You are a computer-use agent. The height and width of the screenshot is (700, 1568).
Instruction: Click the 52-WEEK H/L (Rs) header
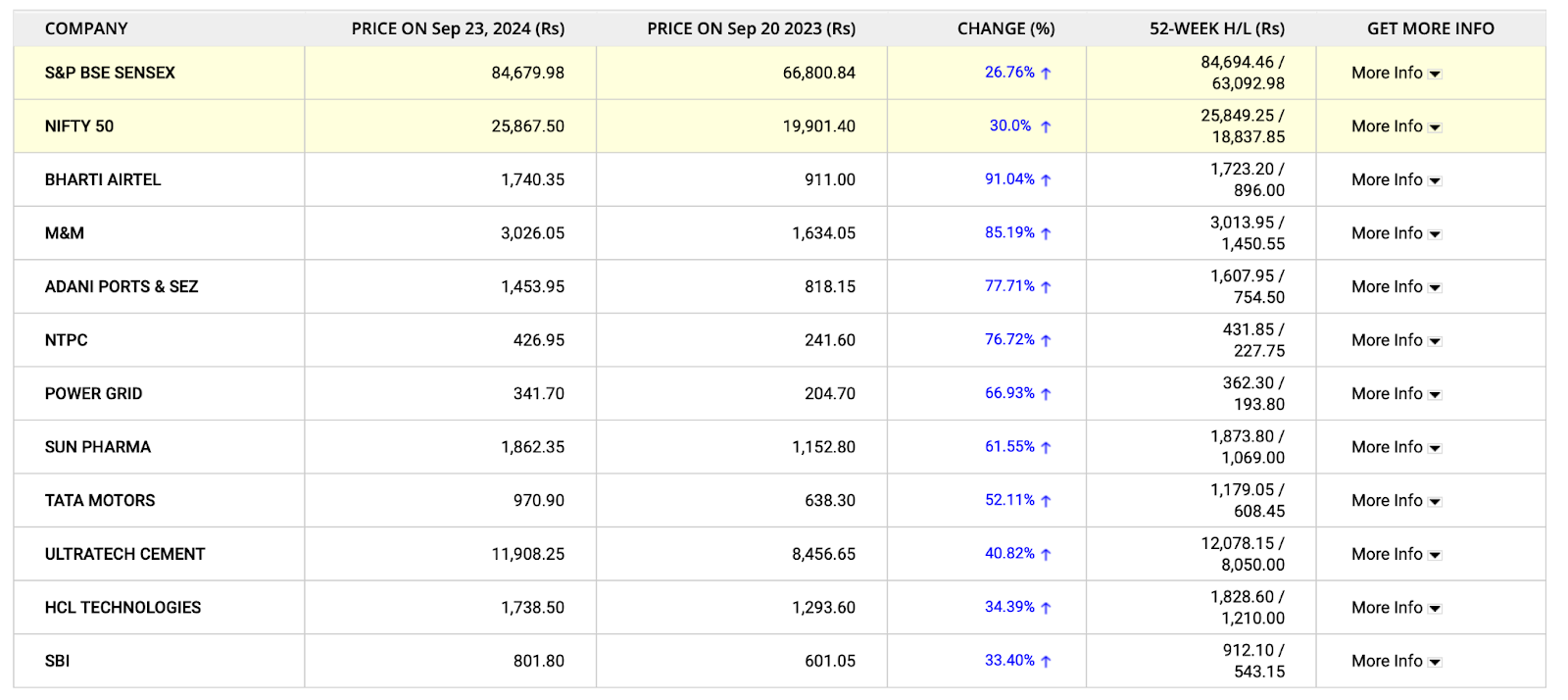coord(1217,28)
